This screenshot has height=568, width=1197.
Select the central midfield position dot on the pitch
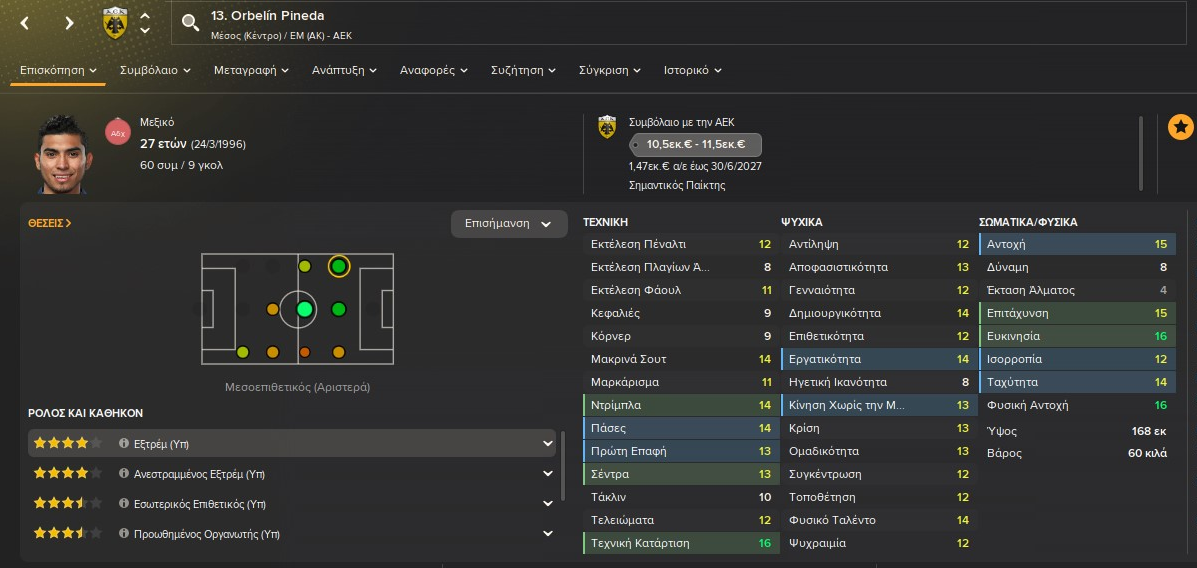[x=305, y=309]
